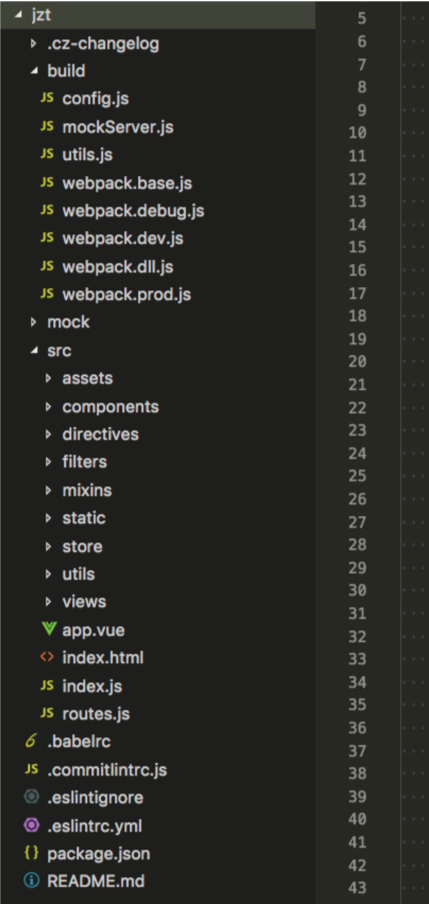The height and width of the screenshot is (904, 429).
Task: Click the JS icon beside webpack.prod.js
Action: point(47,294)
